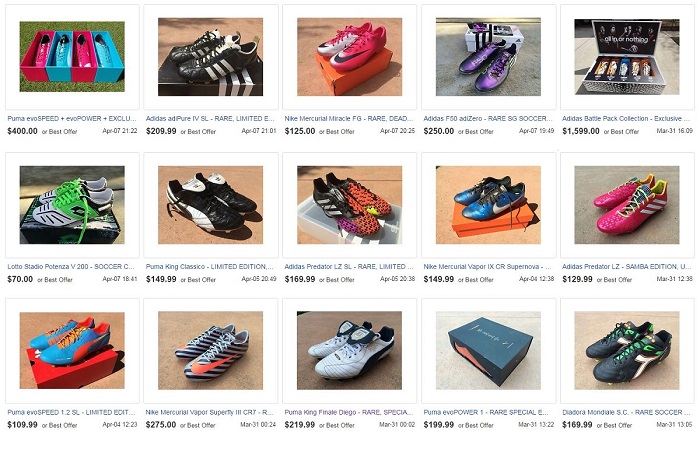
Task: View the black Diadora Mondiale boots photo
Action: pyautogui.click(x=627, y=350)
